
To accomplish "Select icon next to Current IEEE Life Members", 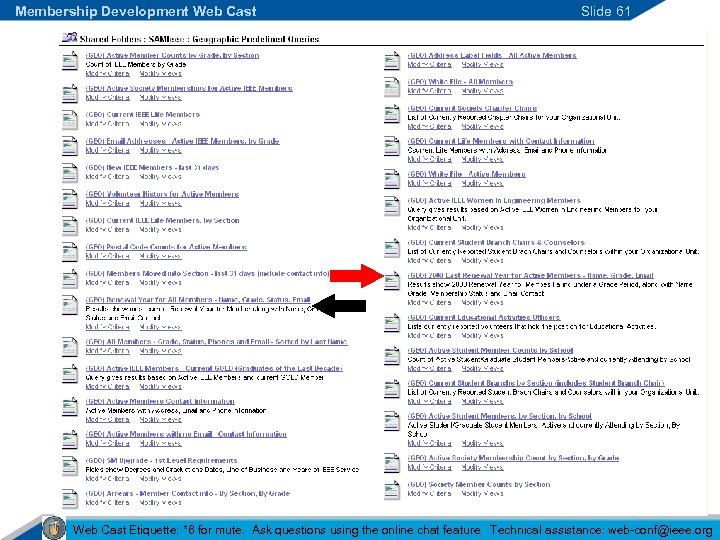I will (70, 120).
